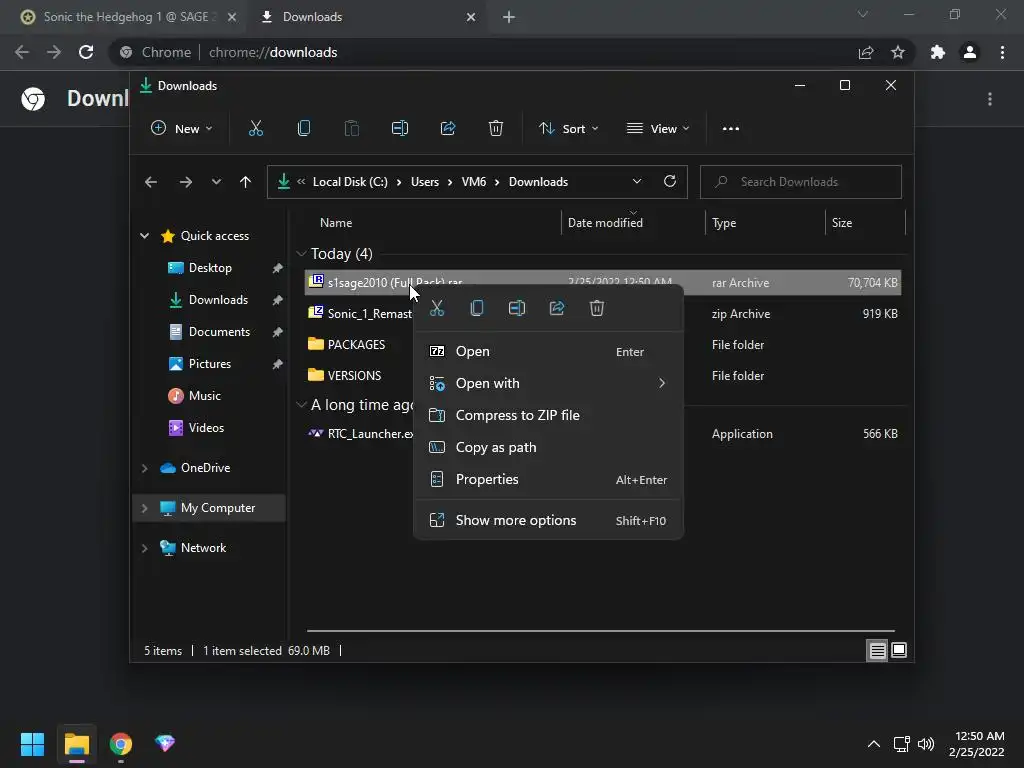The width and height of the screenshot is (1024, 768).
Task: Show hidden tray icons chevron
Action: 873,744
